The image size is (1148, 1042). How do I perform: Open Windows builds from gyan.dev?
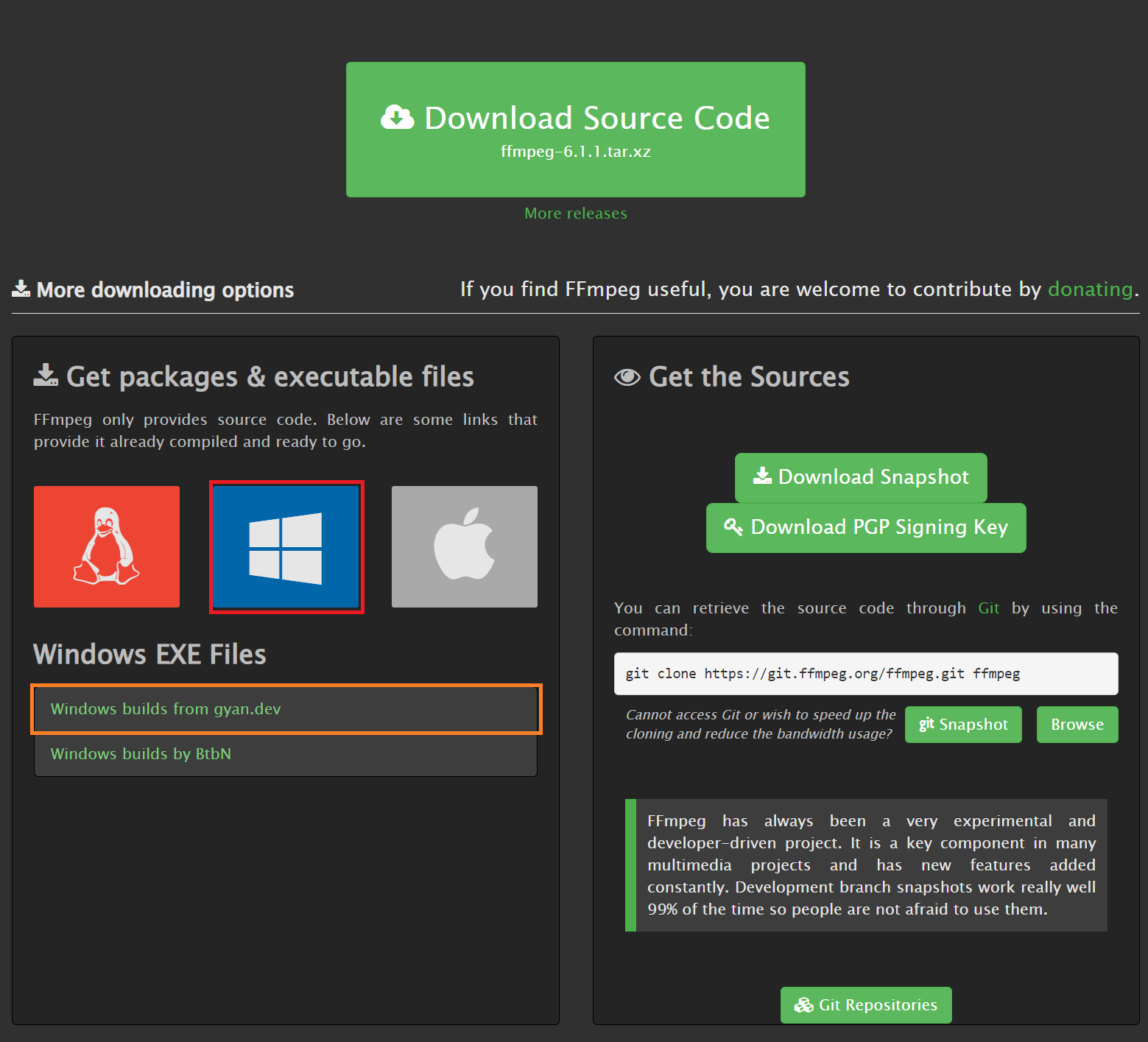pos(166,709)
